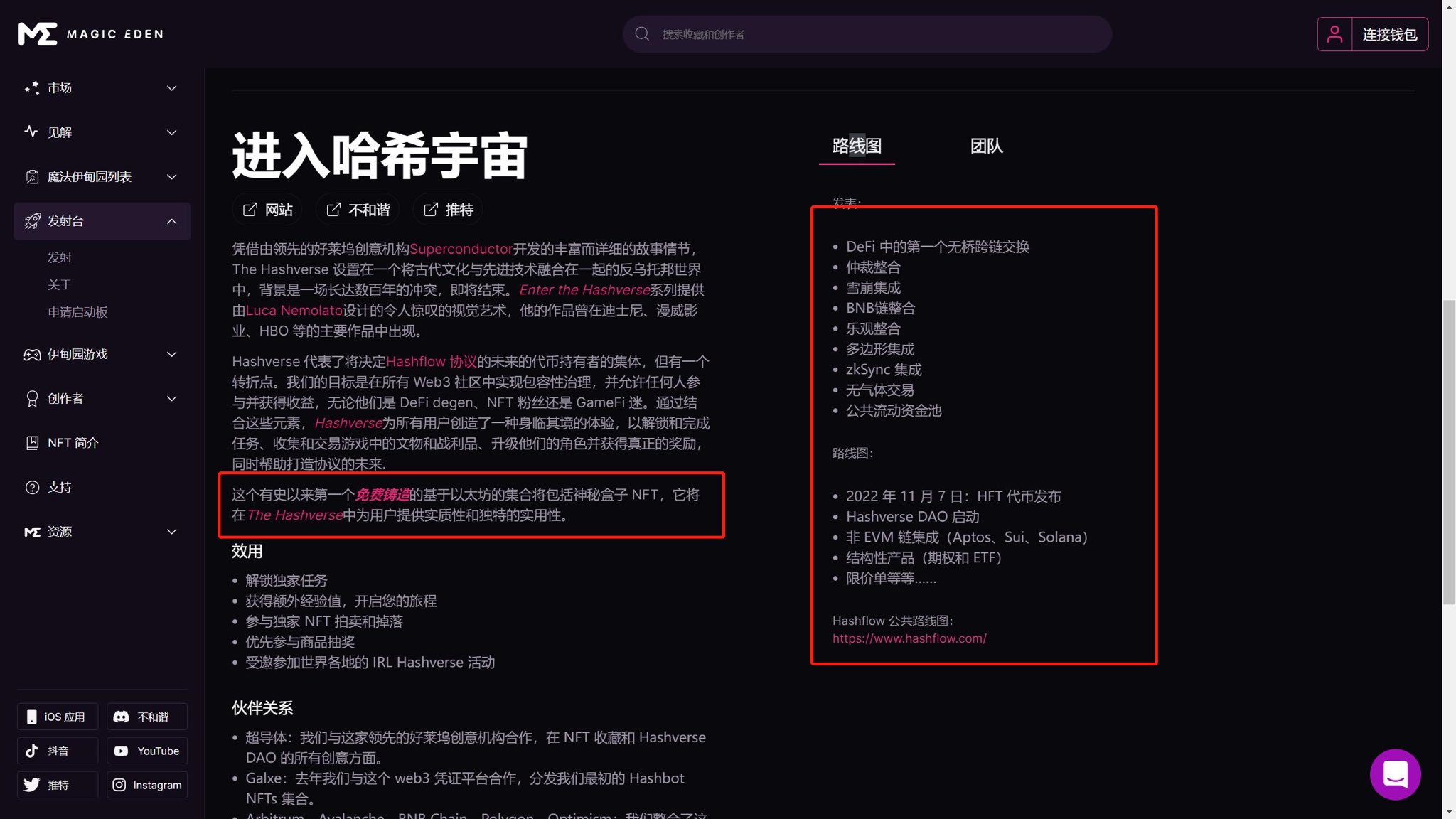Open the 推特 external link above the description
The height and width of the screenshot is (819, 1456).
coord(447,209)
